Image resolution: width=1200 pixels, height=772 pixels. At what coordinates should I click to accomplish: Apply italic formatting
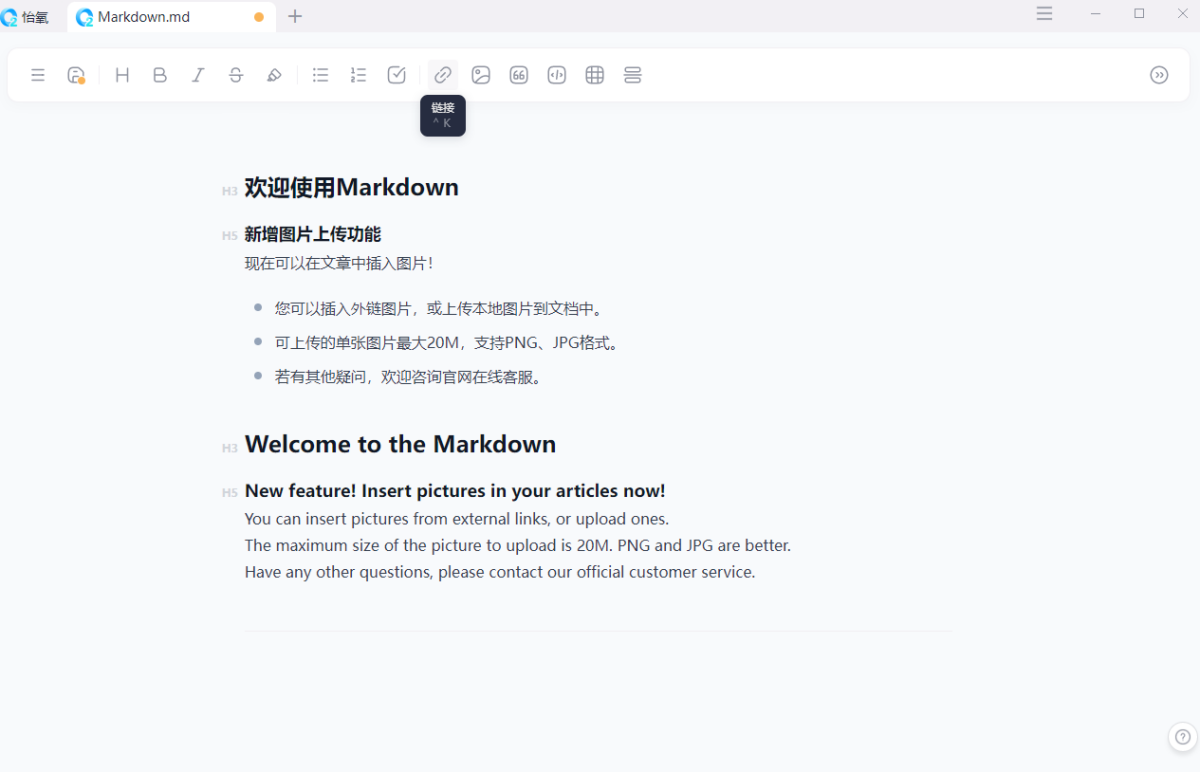pos(198,75)
